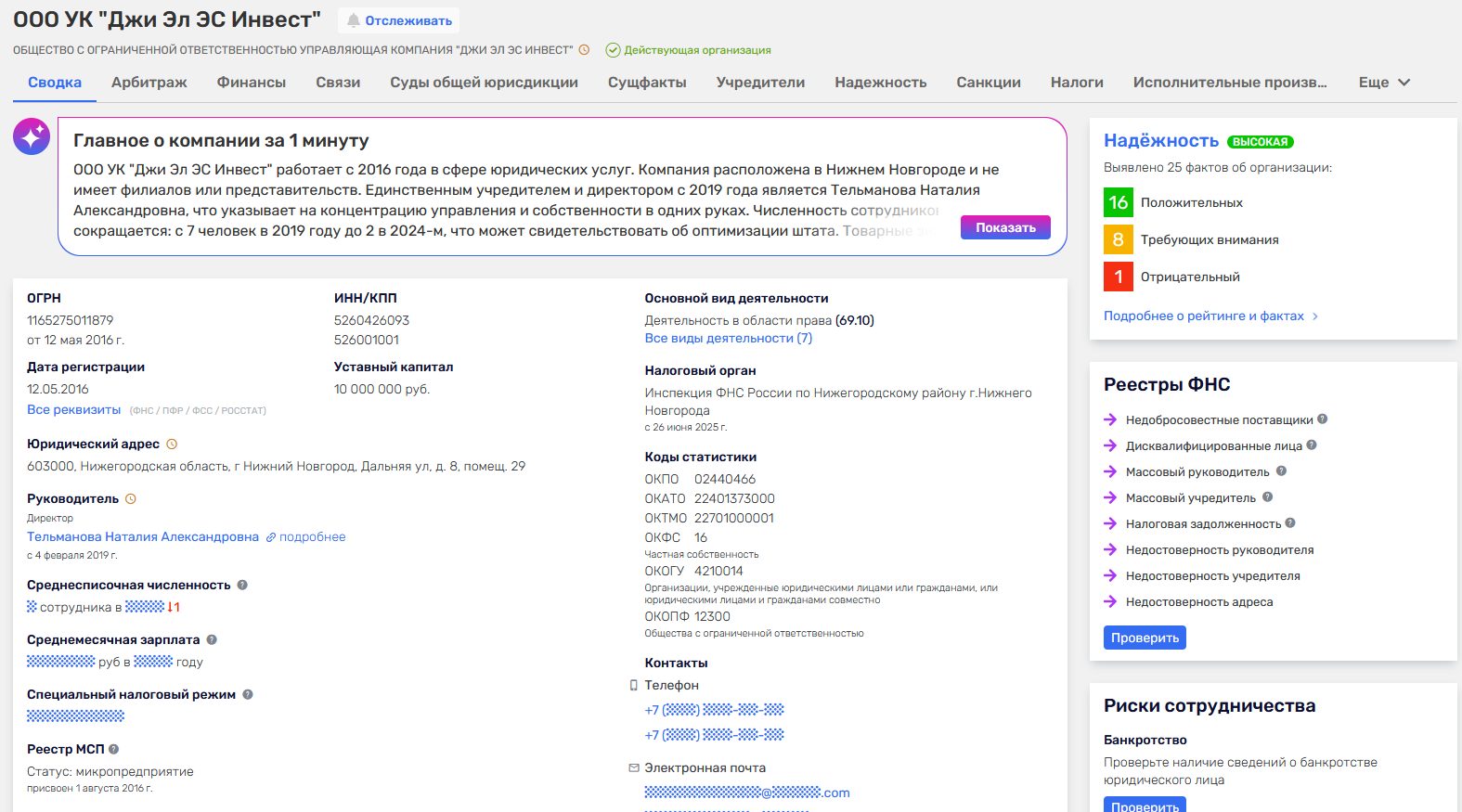Image resolution: width=1462 pixels, height=812 pixels.
Task: Open Все виды деятельности (7) link
Action: pyautogui.click(x=728, y=339)
